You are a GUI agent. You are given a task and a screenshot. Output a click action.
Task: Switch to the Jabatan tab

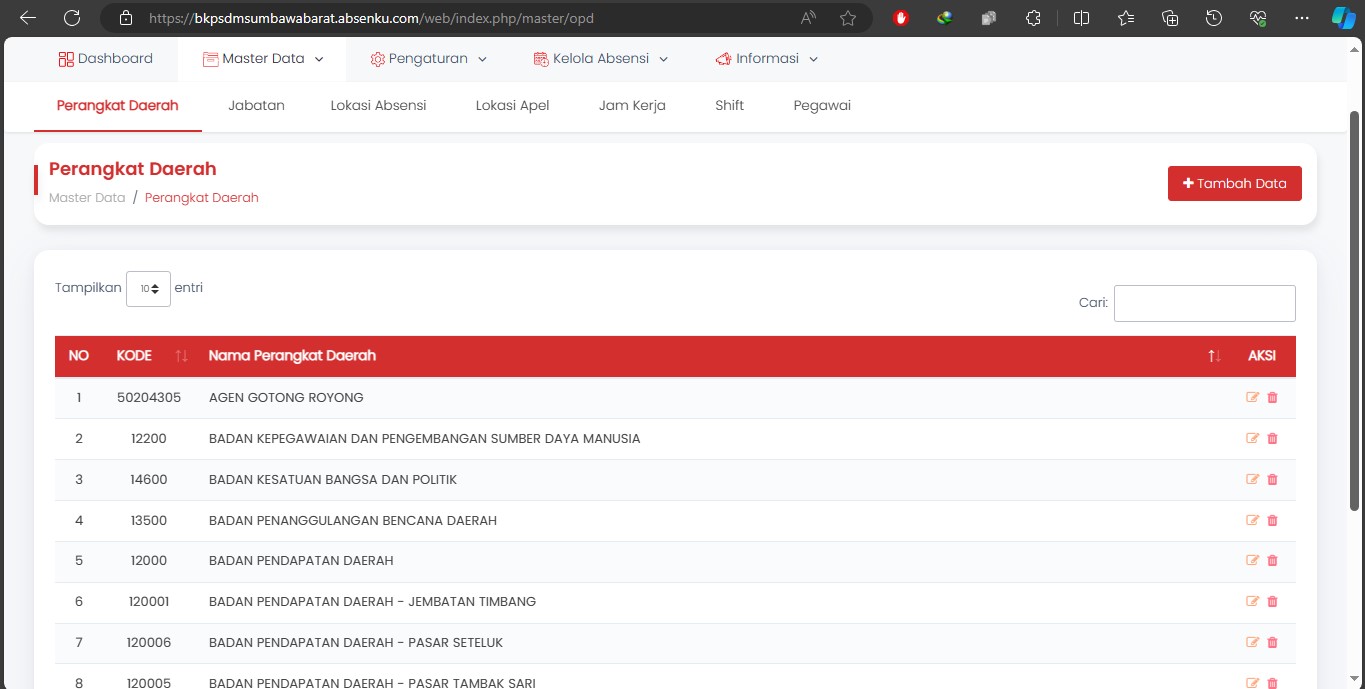coord(256,105)
